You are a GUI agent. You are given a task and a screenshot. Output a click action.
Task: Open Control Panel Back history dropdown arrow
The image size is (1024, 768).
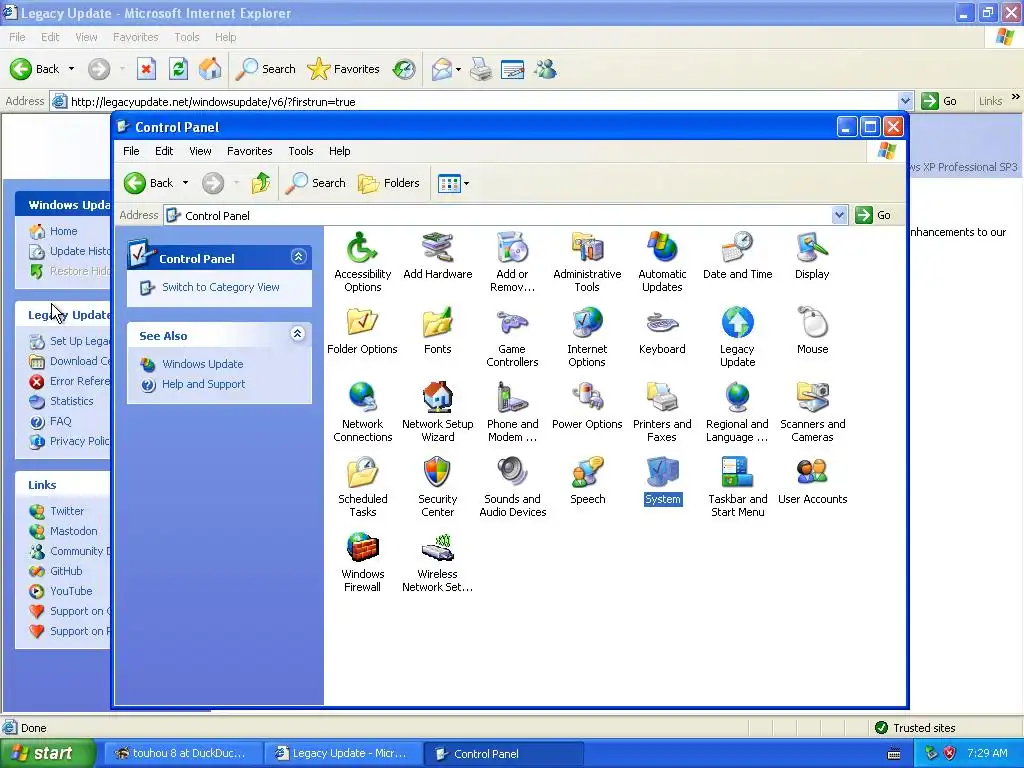coord(185,183)
